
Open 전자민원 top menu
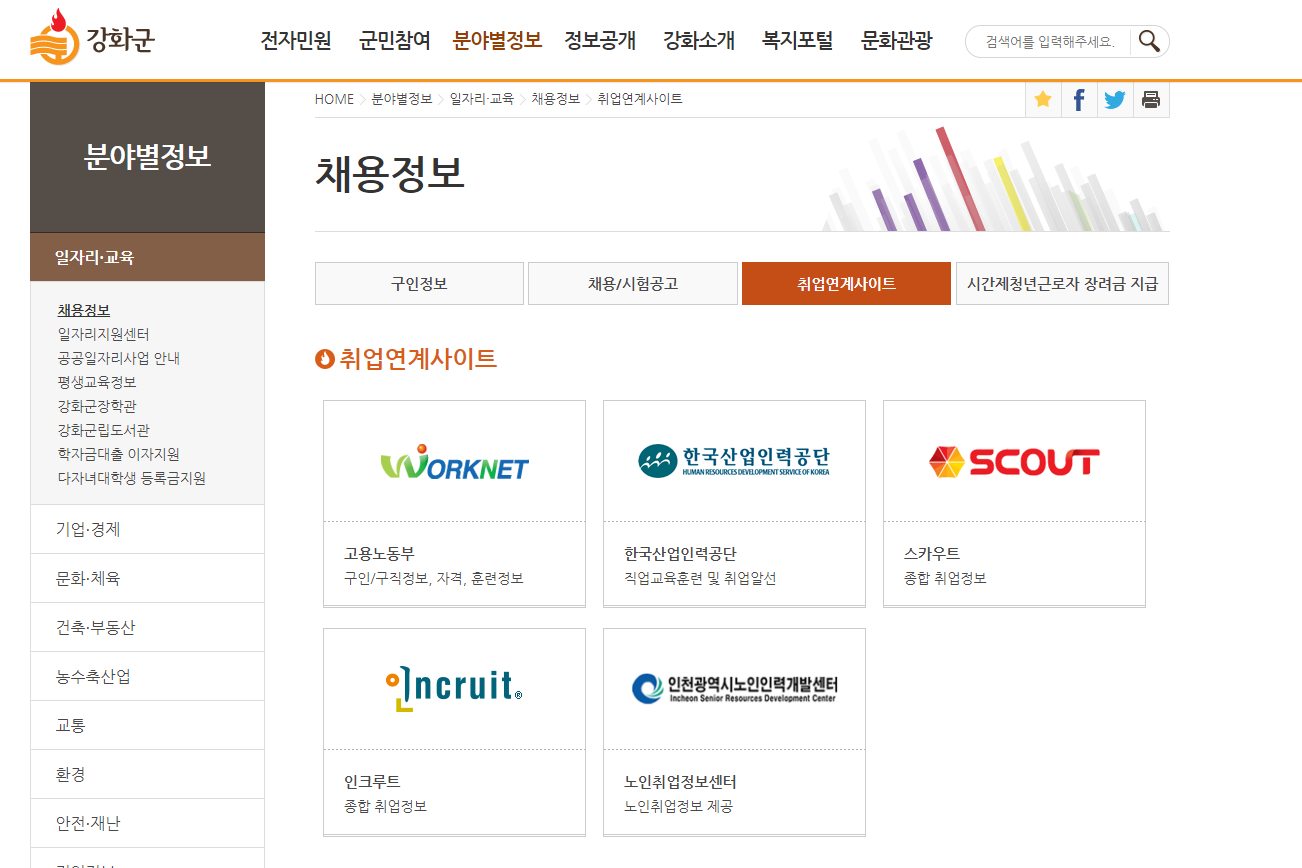click(295, 41)
